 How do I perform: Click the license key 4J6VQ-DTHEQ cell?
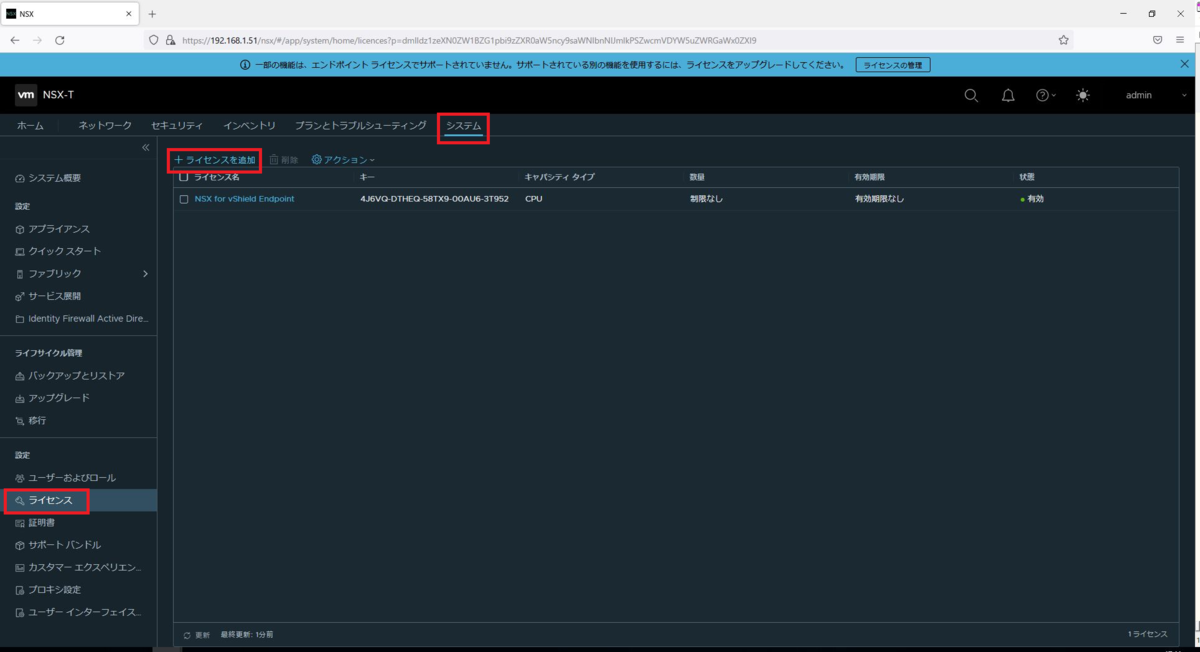pos(434,199)
